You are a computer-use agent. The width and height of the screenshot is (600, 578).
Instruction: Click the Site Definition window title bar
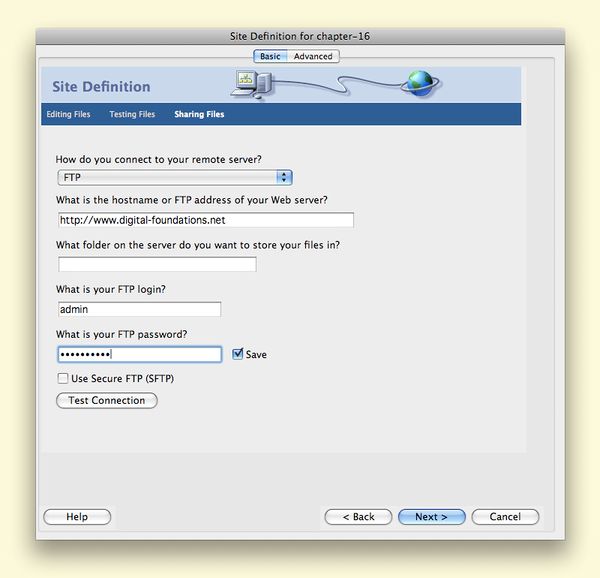(x=300, y=37)
